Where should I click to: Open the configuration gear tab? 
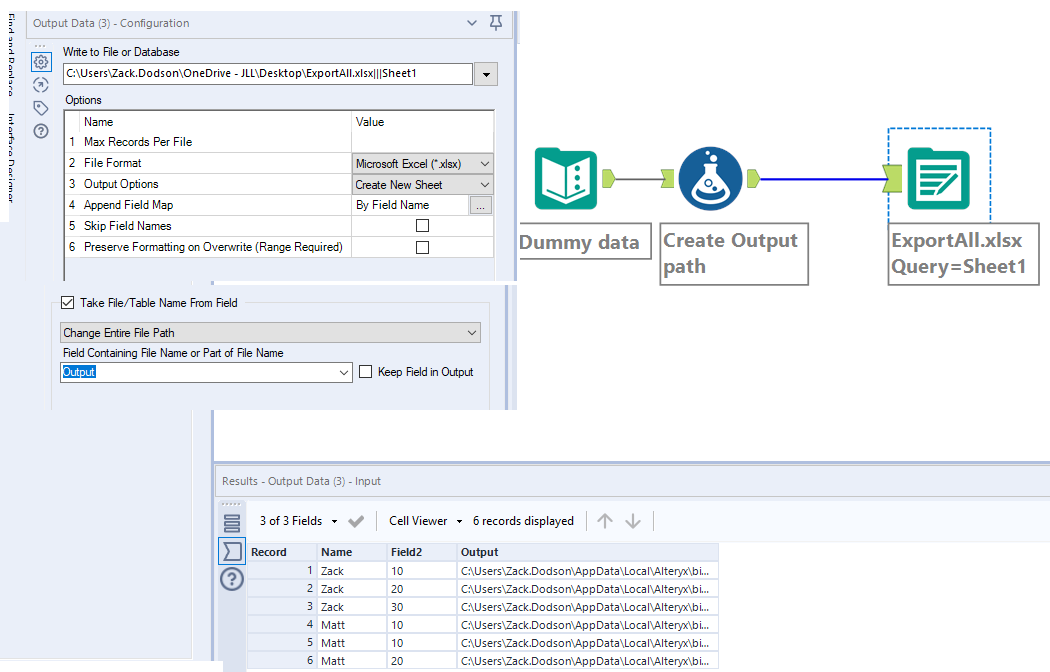click(41, 62)
